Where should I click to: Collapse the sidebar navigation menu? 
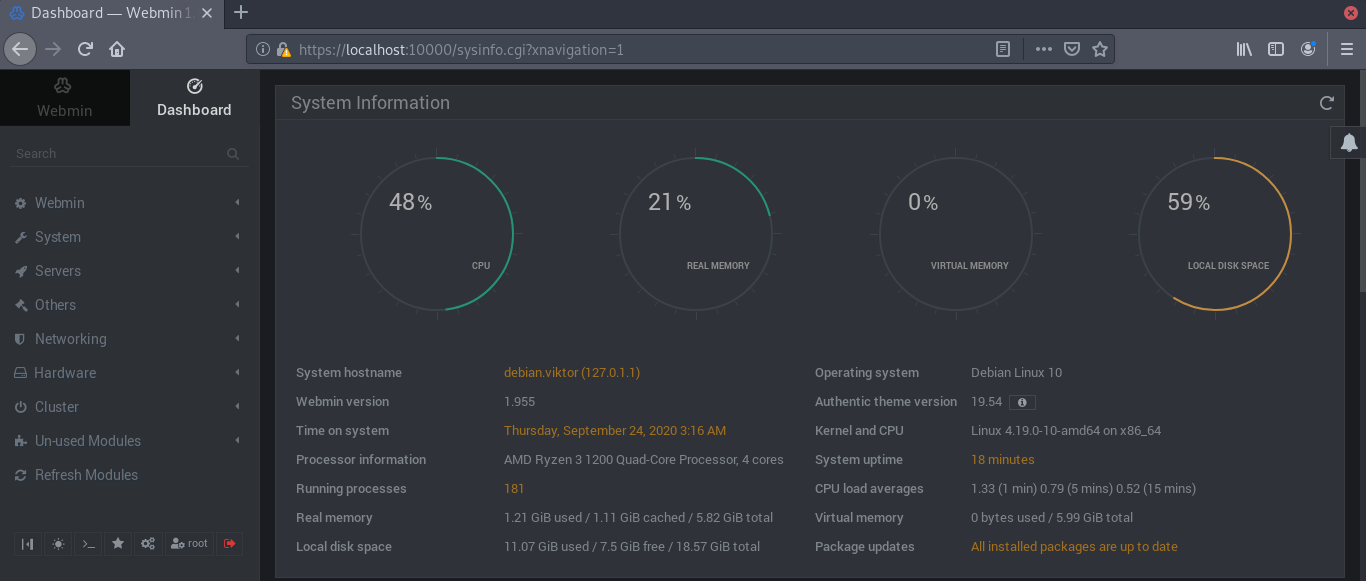coord(28,544)
